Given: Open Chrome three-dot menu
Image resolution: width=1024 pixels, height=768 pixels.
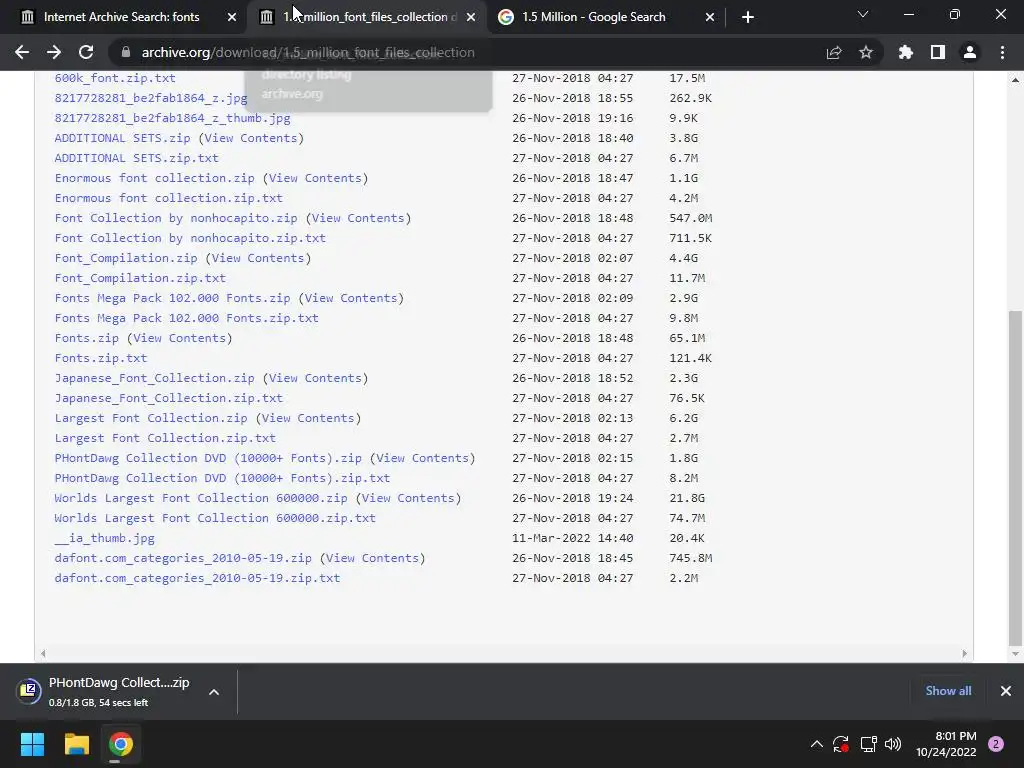Looking at the screenshot, I should tap(1002, 52).
